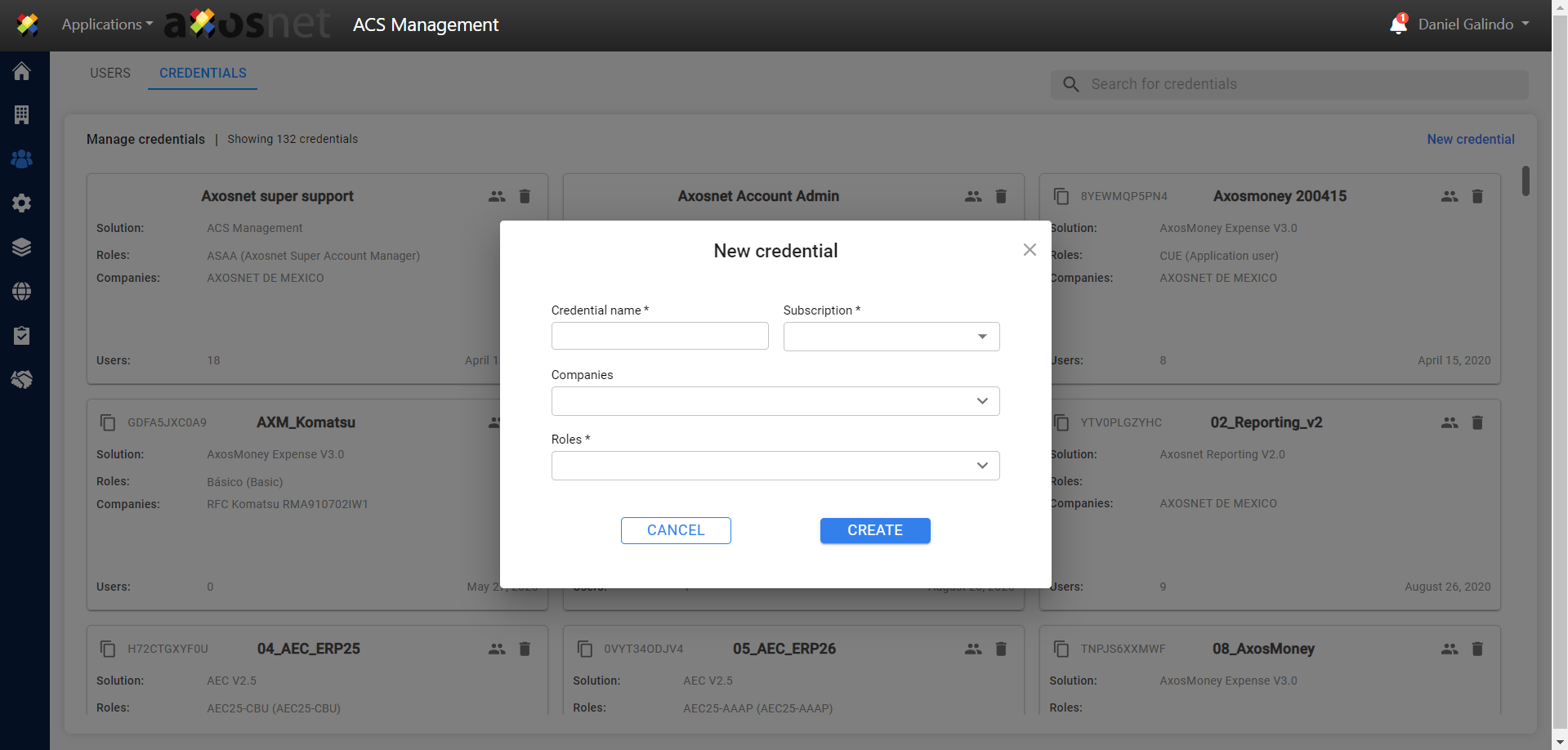View users of 04_AEC_ERP25 credential
1568x750 pixels.
pos(497,649)
